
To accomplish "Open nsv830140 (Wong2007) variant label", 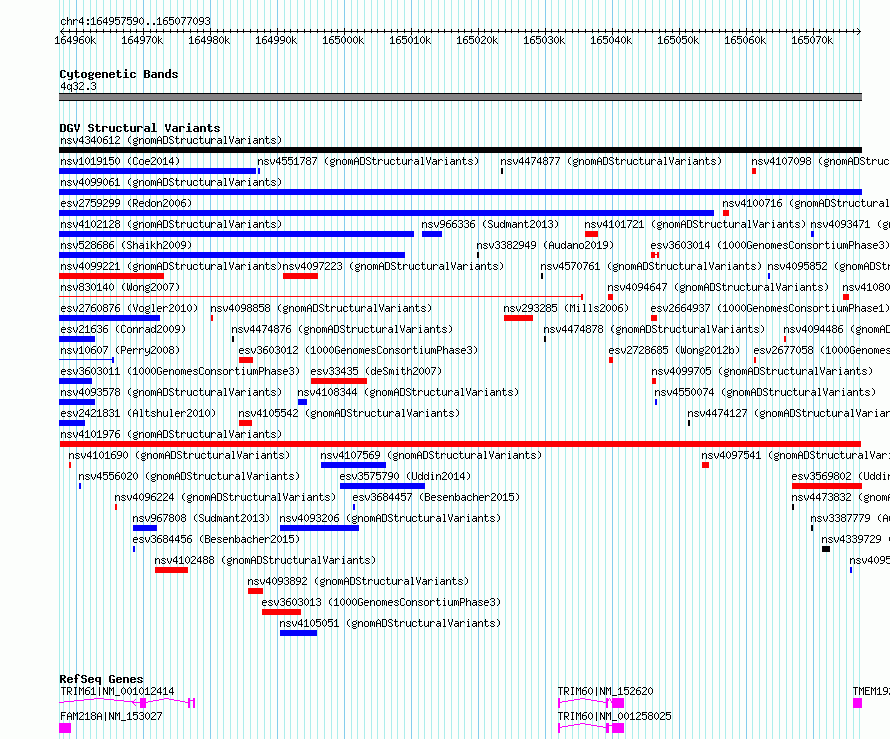I will pos(120,287).
